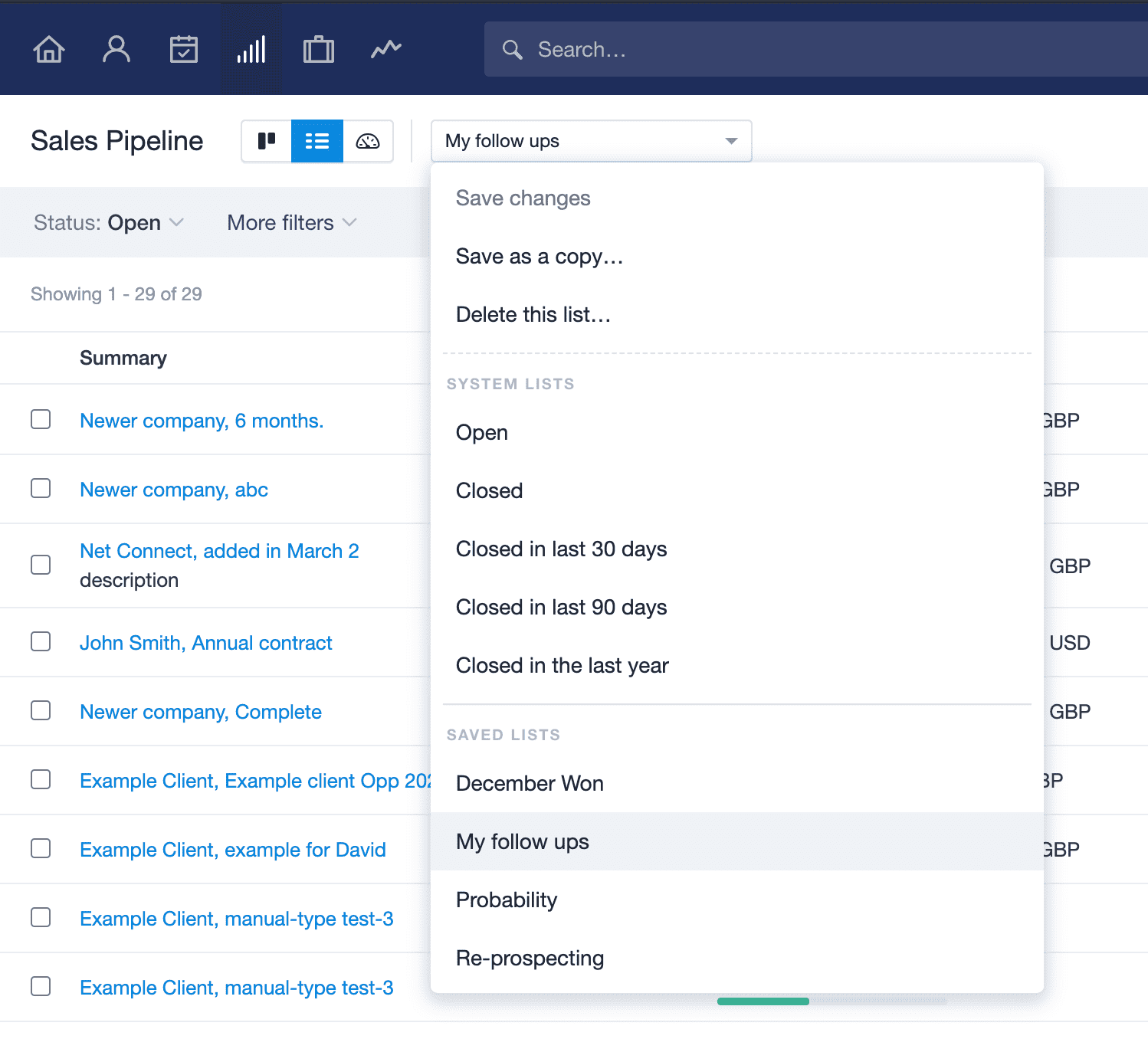Click the Summary column header
Image resolution: width=1148 pixels, height=1039 pixels.
pos(123,358)
